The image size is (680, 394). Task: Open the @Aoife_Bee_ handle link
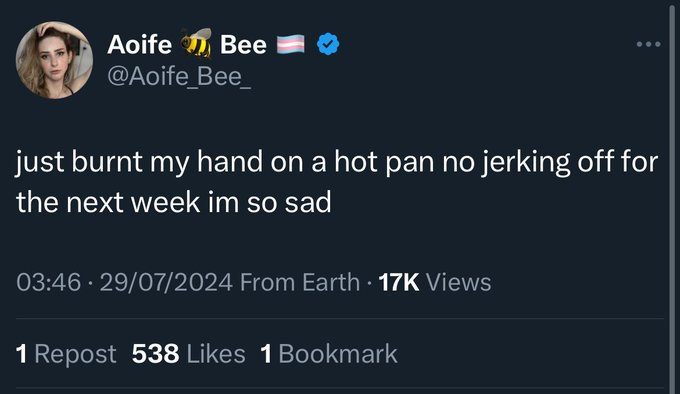(x=179, y=77)
